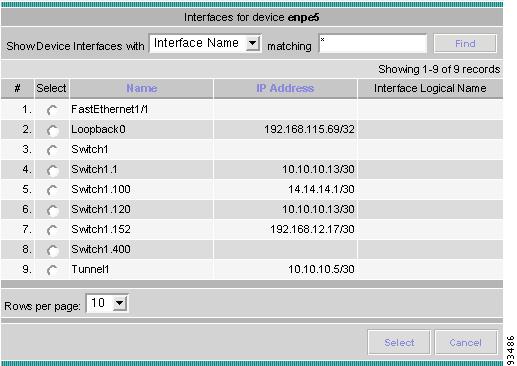The height and width of the screenshot is (366, 517).
Task: Choose the Switch1 interface radio button
Action: (x=52, y=150)
